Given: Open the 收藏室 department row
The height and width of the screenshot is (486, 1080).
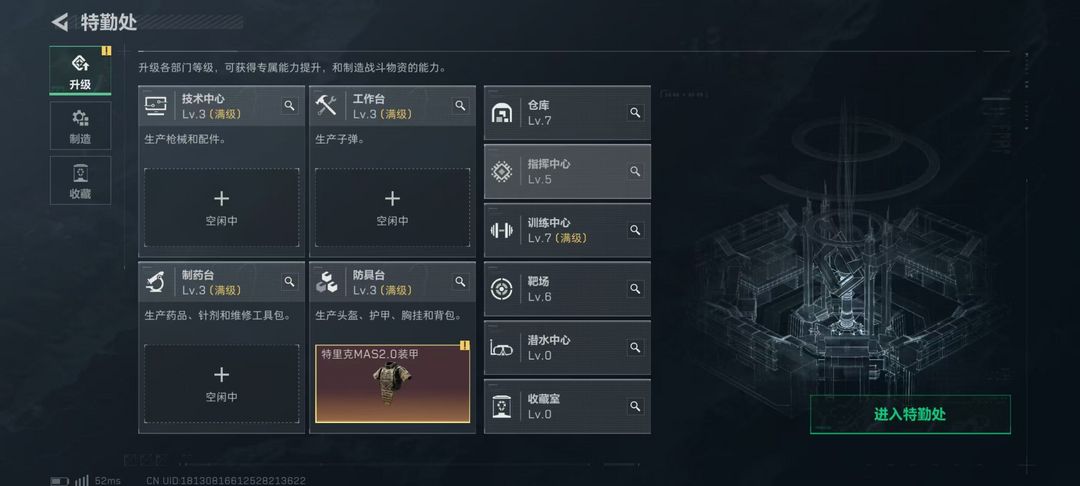Looking at the screenshot, I should 567,406.
